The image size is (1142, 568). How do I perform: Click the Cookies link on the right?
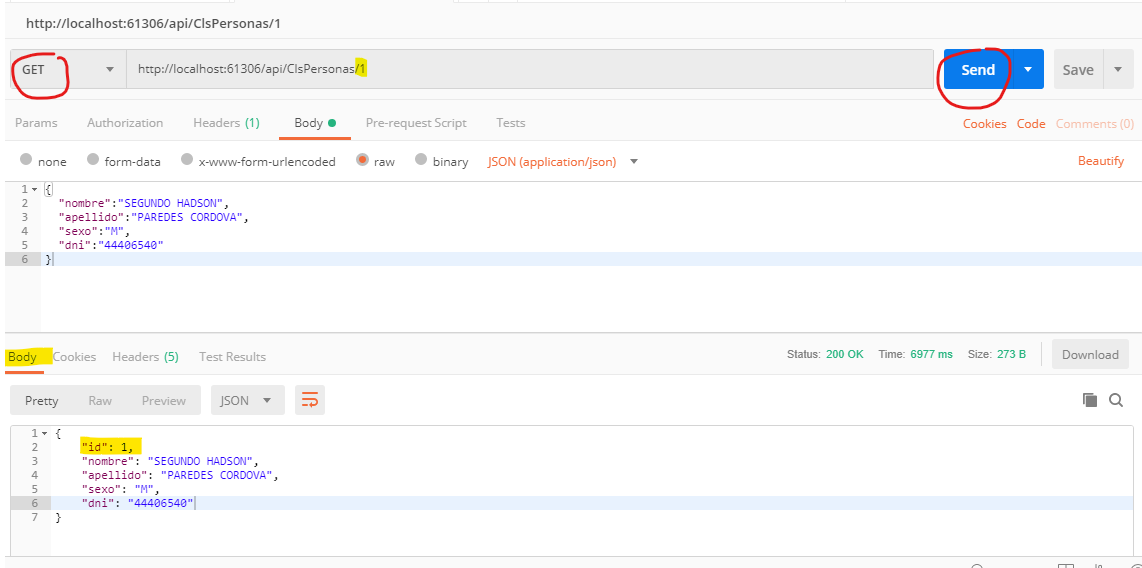point(984,124)
